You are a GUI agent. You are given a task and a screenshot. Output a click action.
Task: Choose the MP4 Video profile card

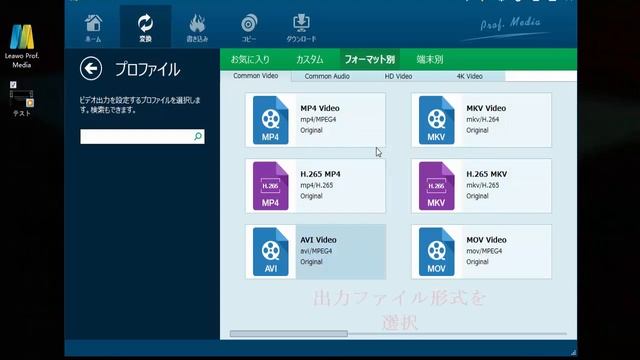coord(316,120)
